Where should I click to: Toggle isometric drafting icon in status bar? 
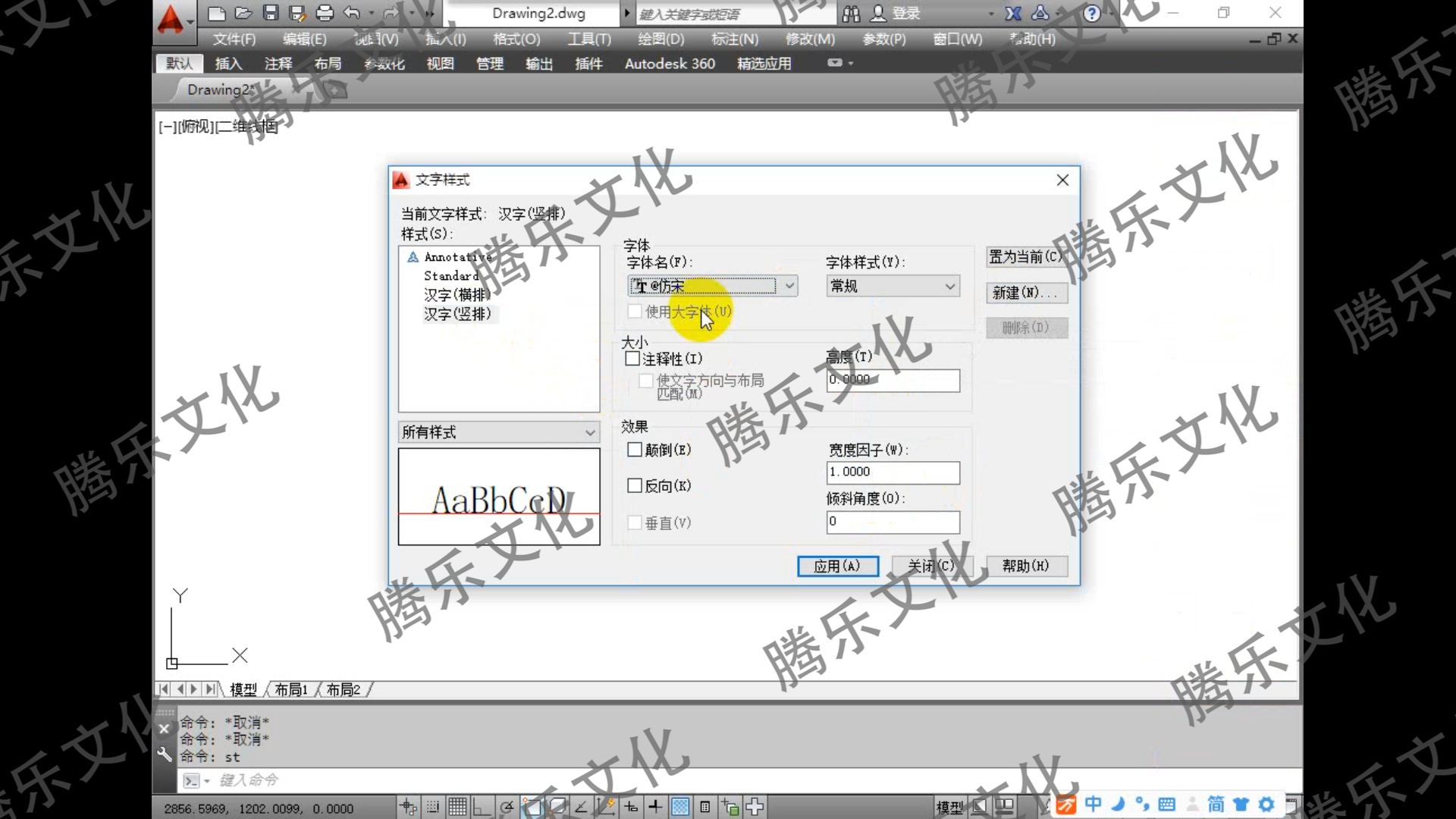coord(557,806)
